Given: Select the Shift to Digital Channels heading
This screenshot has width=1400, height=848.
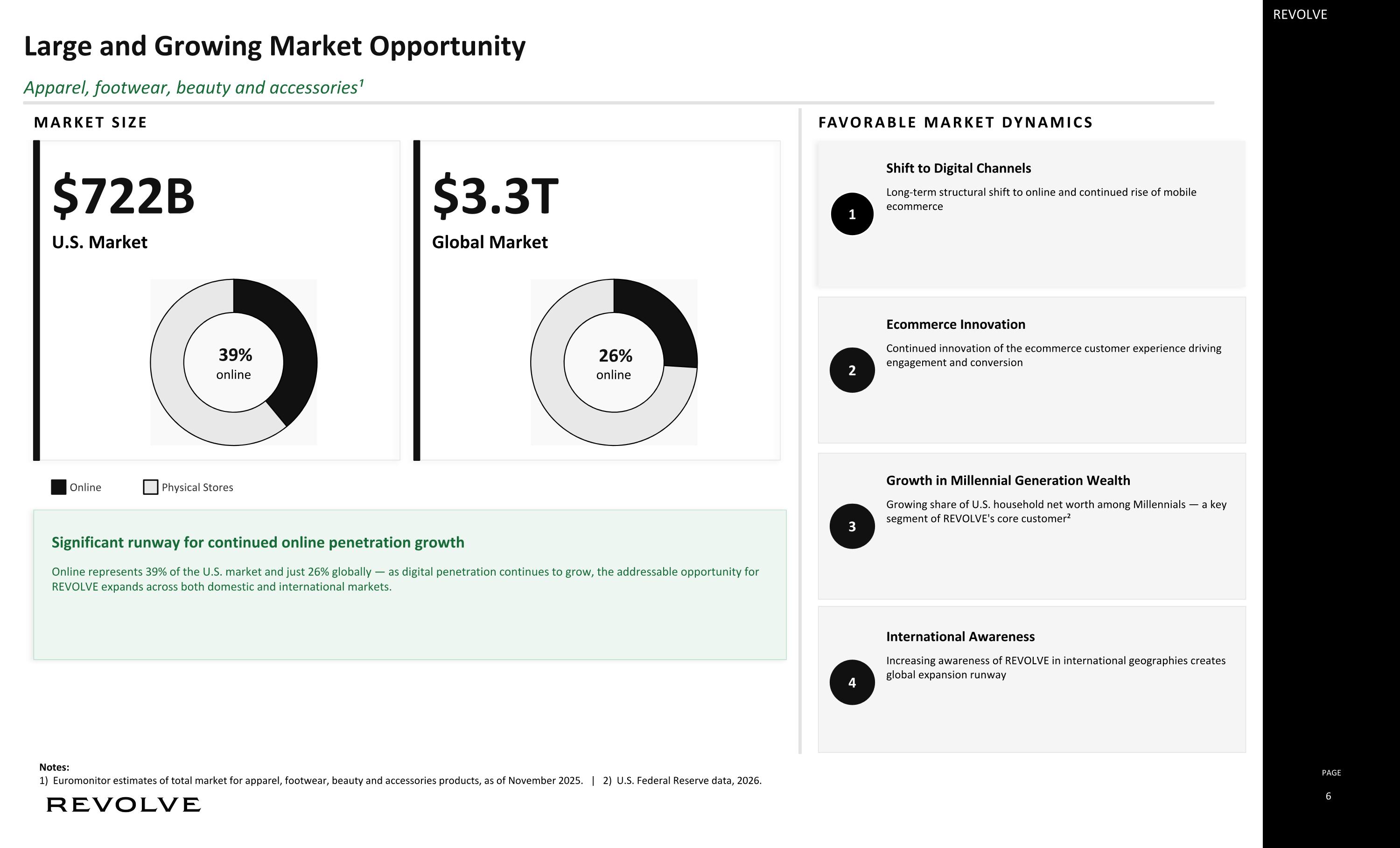Looking at the screenshot, I should [958, 168].
